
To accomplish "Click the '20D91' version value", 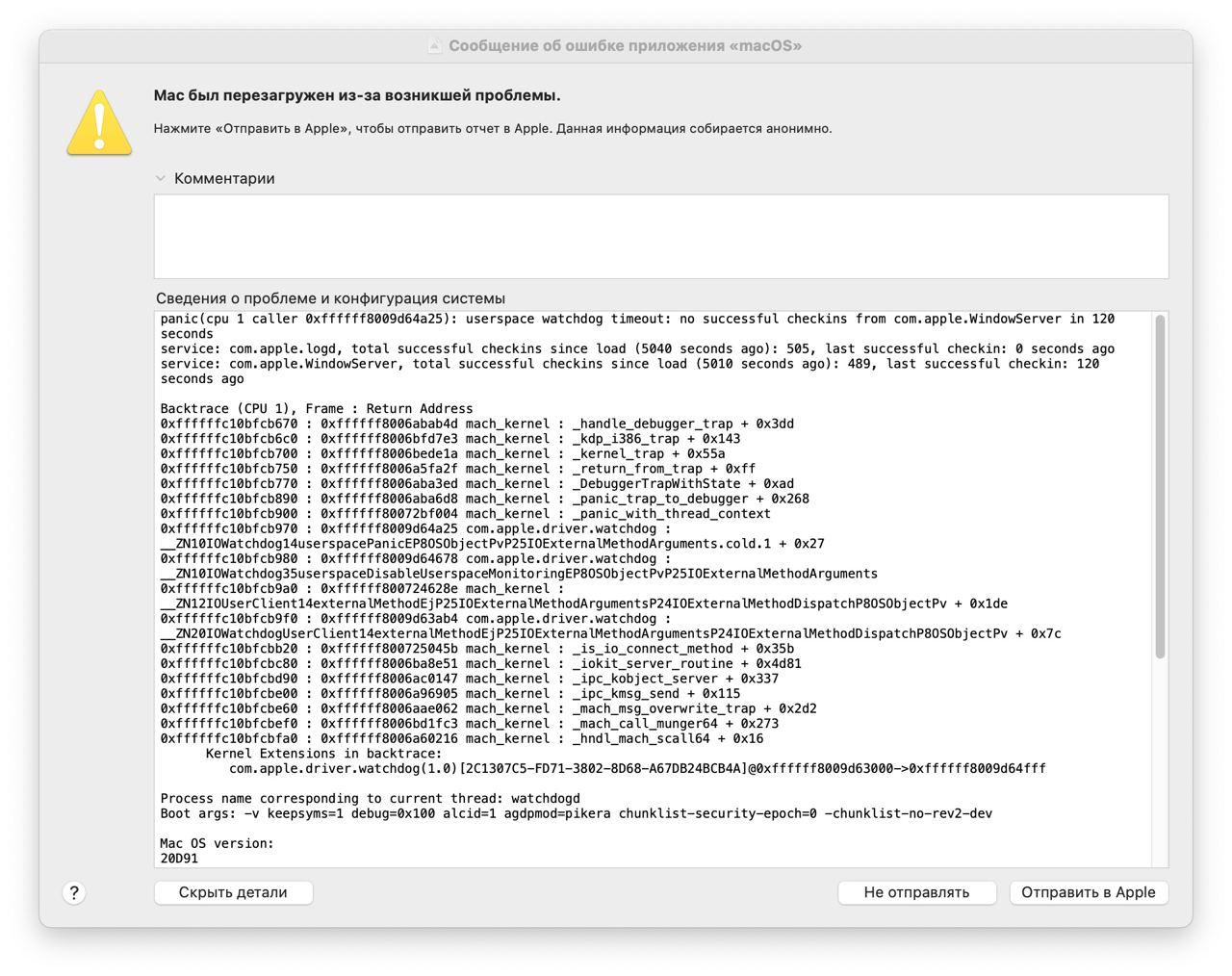I will click(x=179, y=859).
